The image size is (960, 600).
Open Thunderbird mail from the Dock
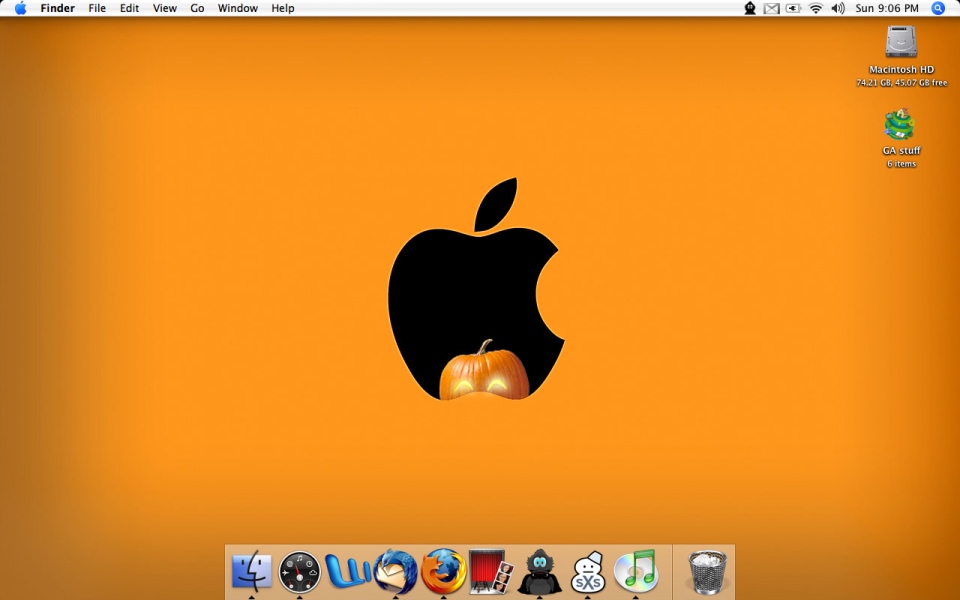coord(396,572)
